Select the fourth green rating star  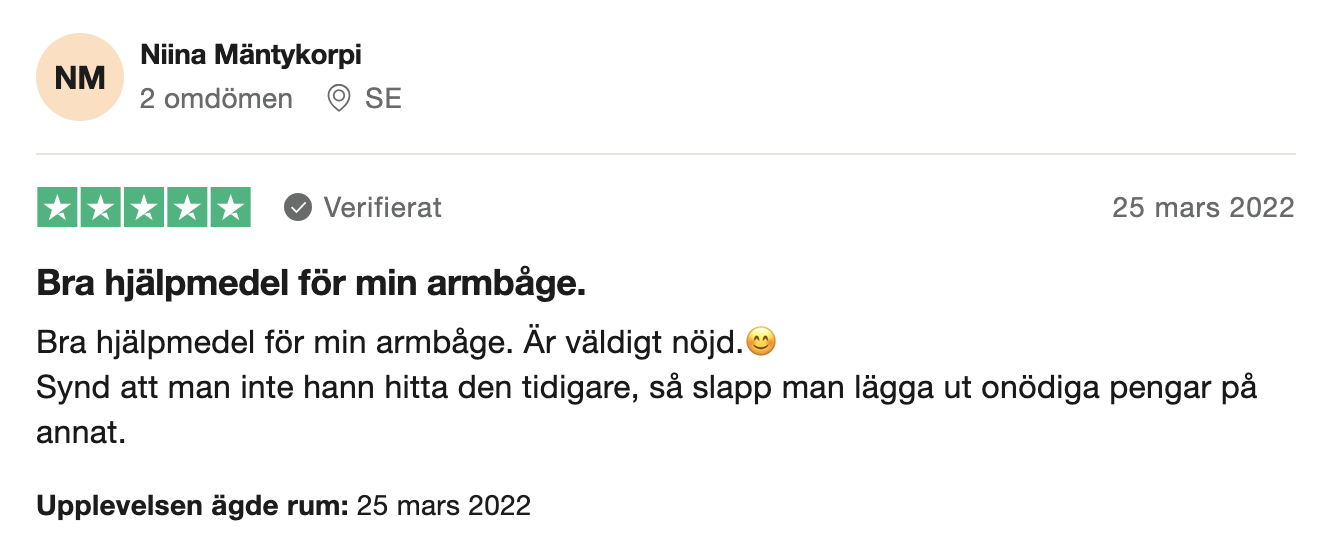[x=187, y=208]
